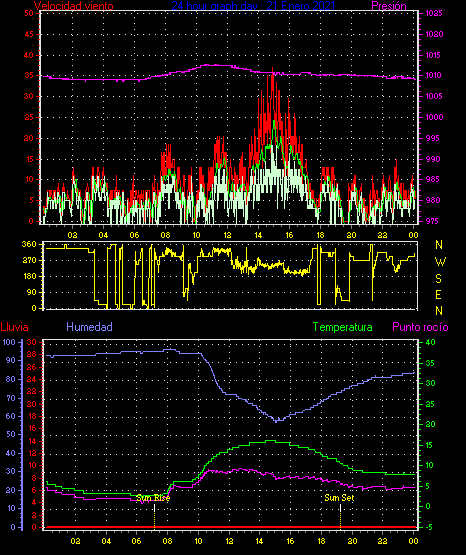Click the 270 wind direction axis value
The width and height of the screenshot is (466, 555).
click(29, 261)
